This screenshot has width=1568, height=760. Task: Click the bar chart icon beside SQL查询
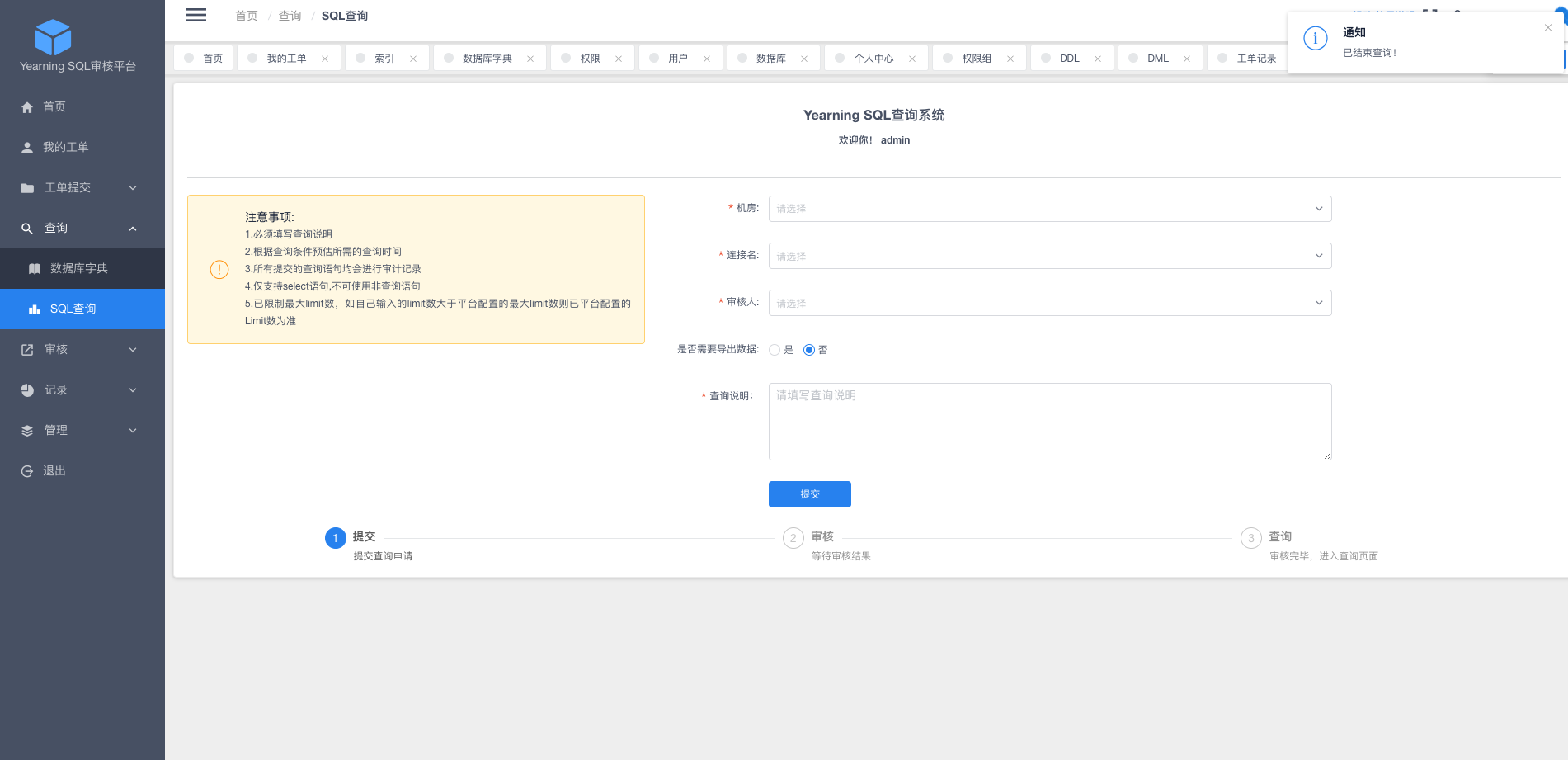pyautogui.click(x=35, y=309)
